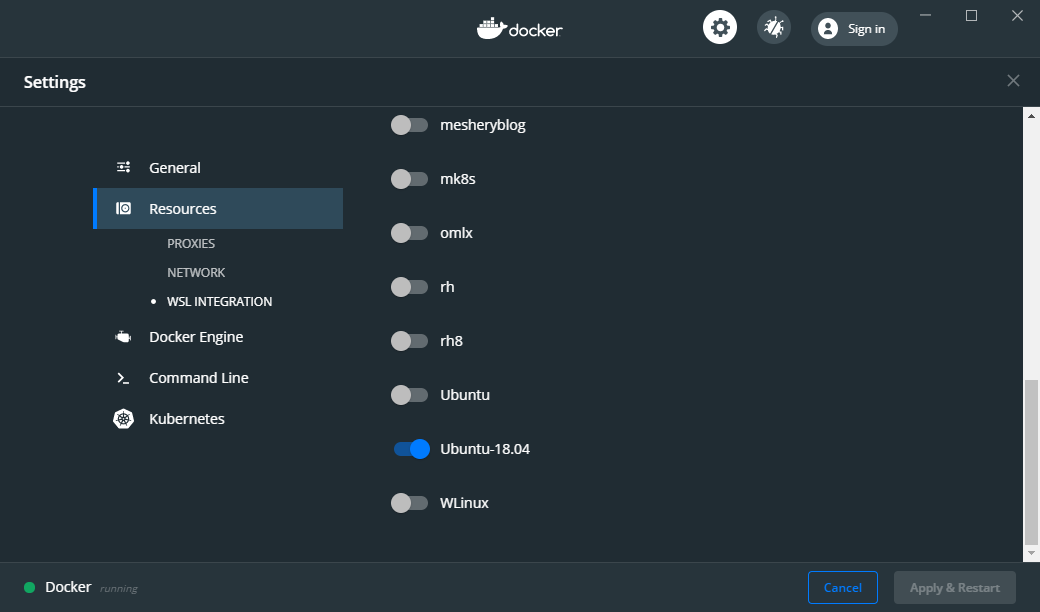Click the Kubernetes wheel icon
1040x612 pixels.
(x=123, y=418)
